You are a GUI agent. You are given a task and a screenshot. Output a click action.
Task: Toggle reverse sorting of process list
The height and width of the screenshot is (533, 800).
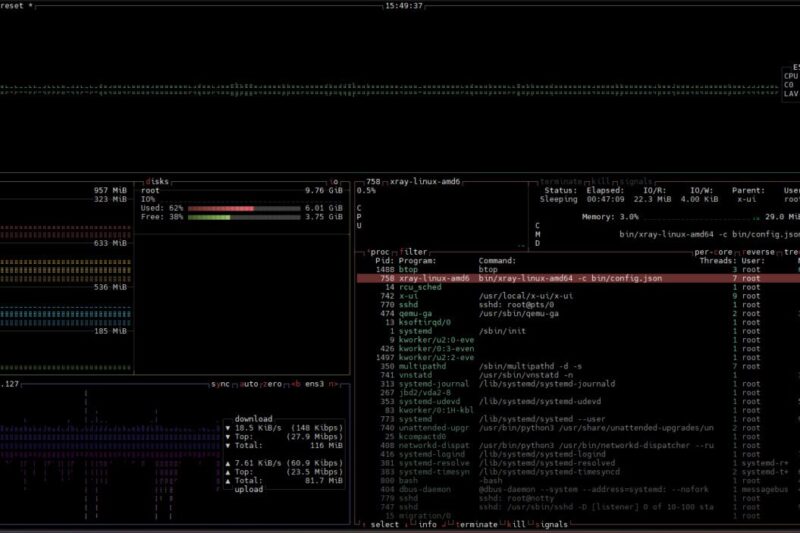(x=760, y=252)
